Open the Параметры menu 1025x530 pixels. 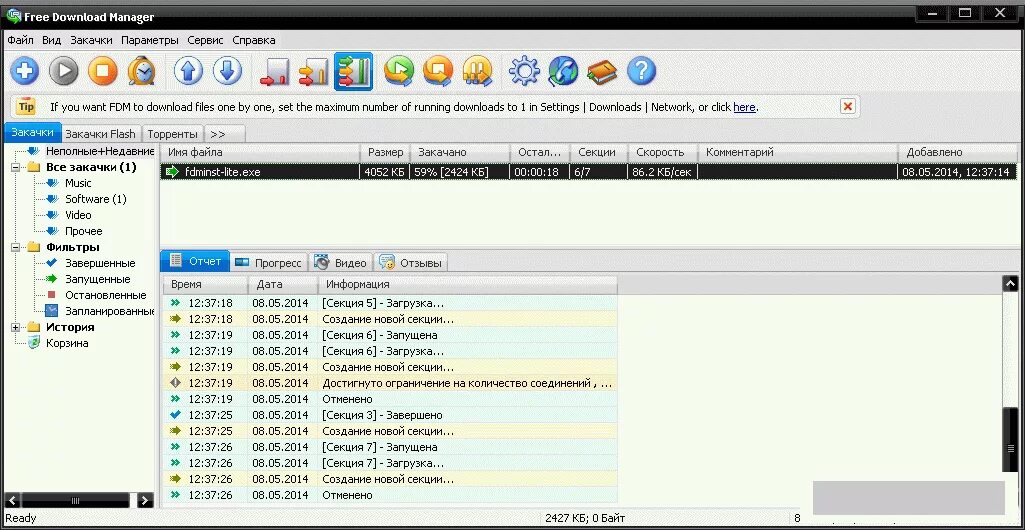(150, 40)
